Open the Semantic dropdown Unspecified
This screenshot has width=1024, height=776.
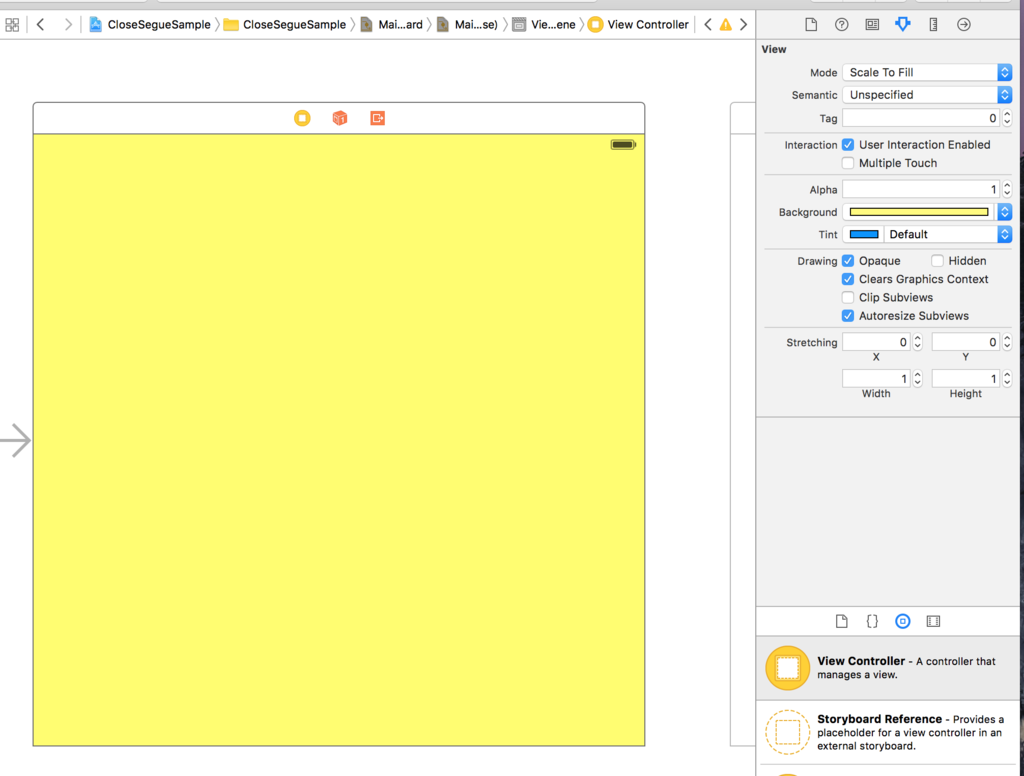(927, 95)
